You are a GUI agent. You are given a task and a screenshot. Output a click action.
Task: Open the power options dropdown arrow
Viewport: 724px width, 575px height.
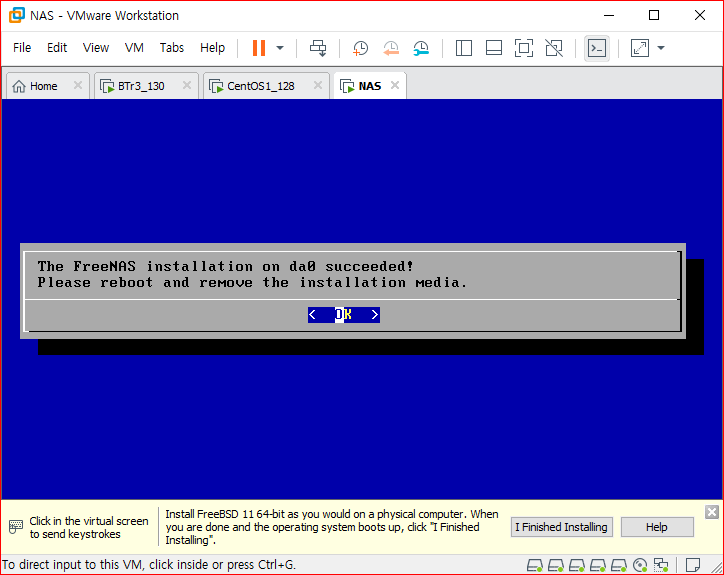(280, 48)
